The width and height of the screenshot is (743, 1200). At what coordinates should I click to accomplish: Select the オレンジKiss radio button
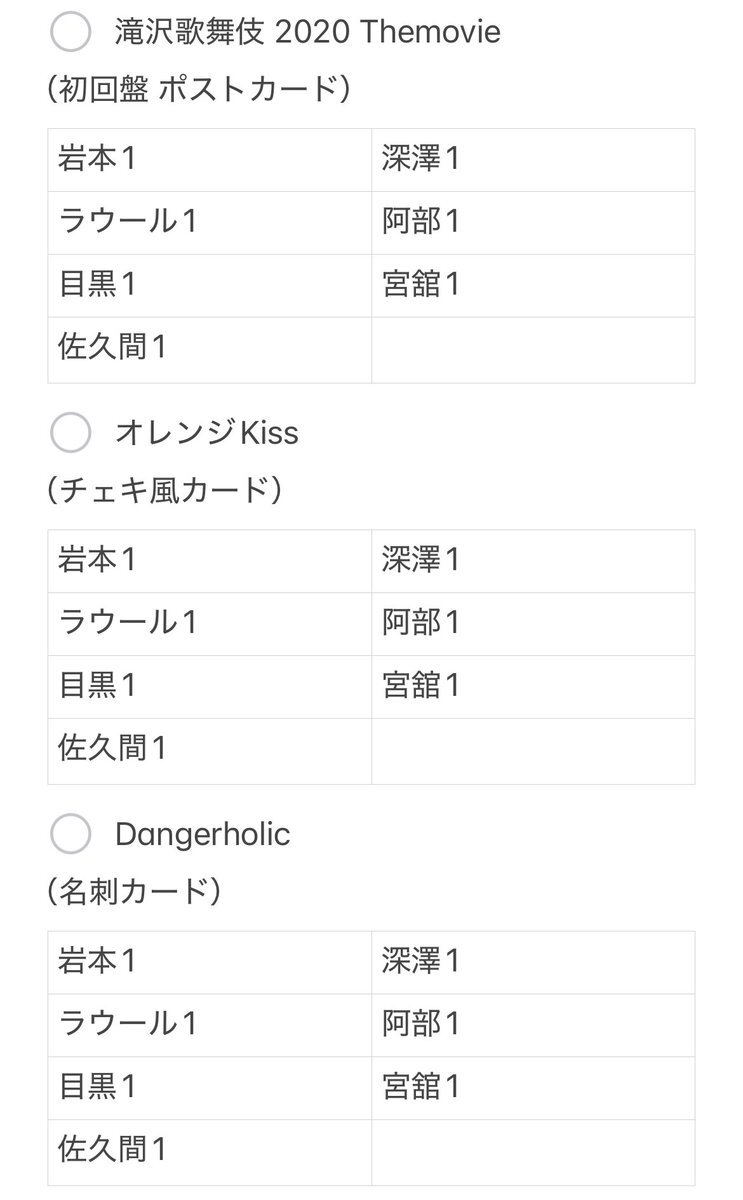[x=70, y=433]
